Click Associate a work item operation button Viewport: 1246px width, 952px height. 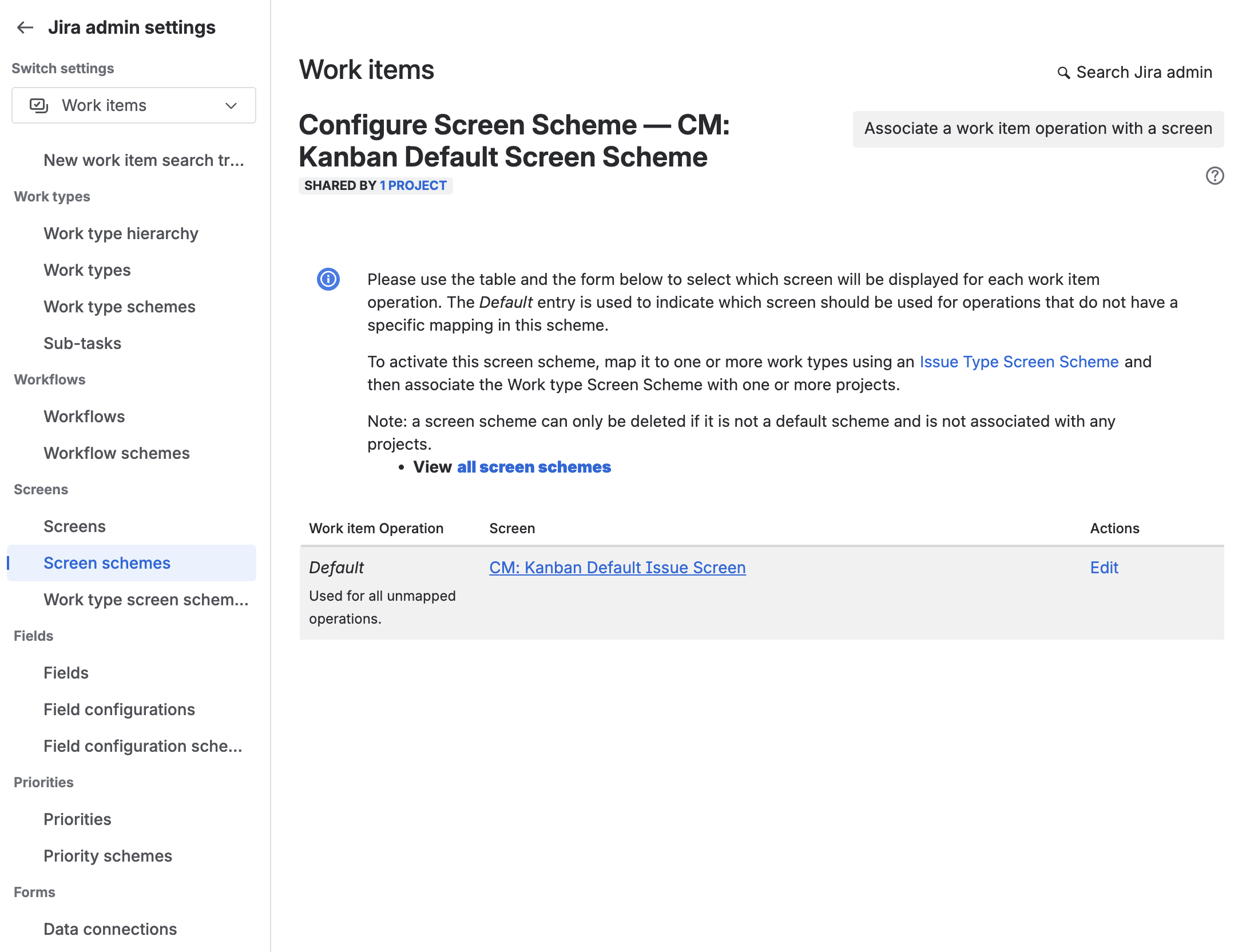coord(1038,129)
